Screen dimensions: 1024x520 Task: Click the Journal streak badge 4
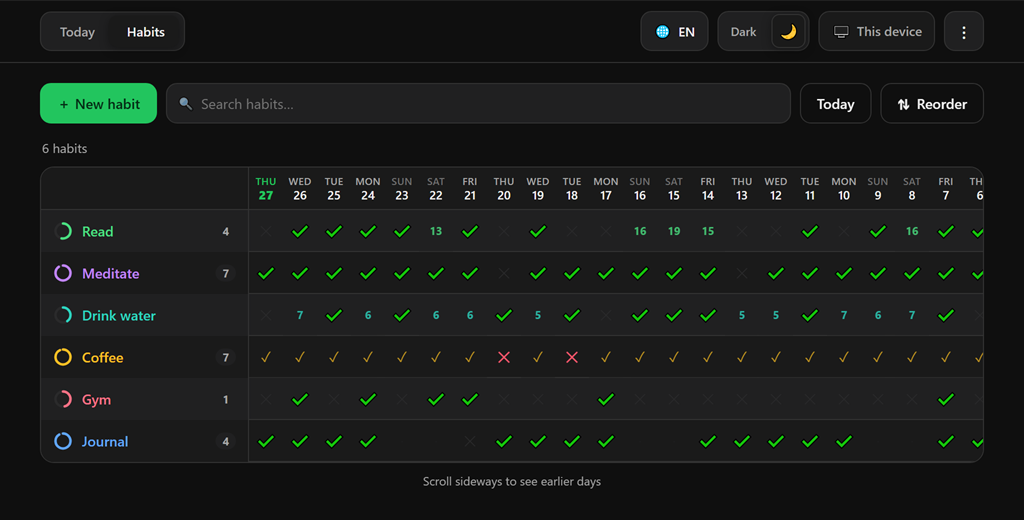225,441
